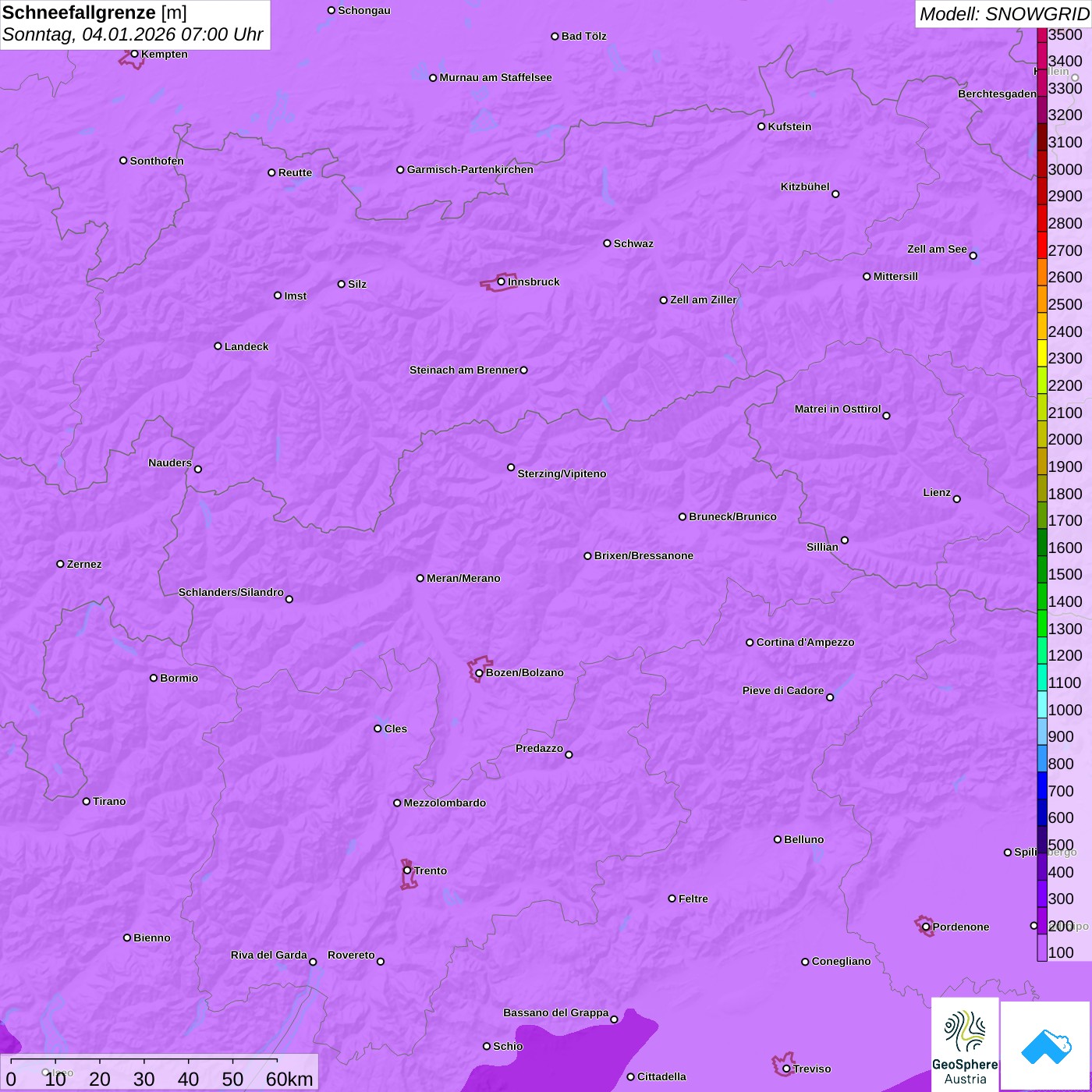Select the Schongau city label
1092x1092 pixels.
(x=364, y=10)
